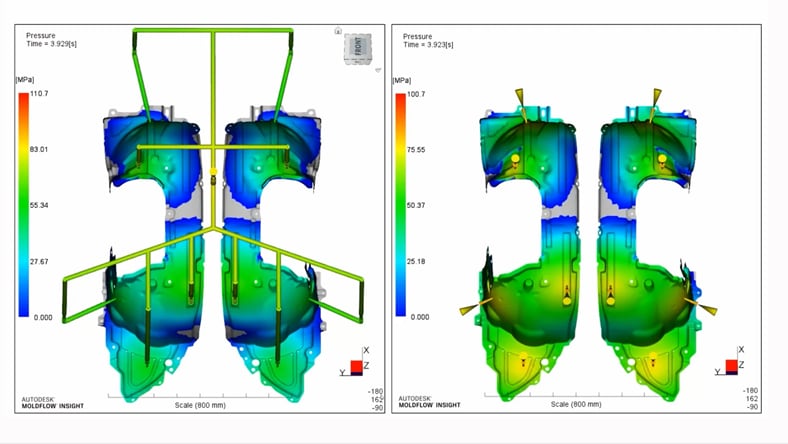Click the right panel XYZ axis triad
788x444 pixels.
[730, 362]
